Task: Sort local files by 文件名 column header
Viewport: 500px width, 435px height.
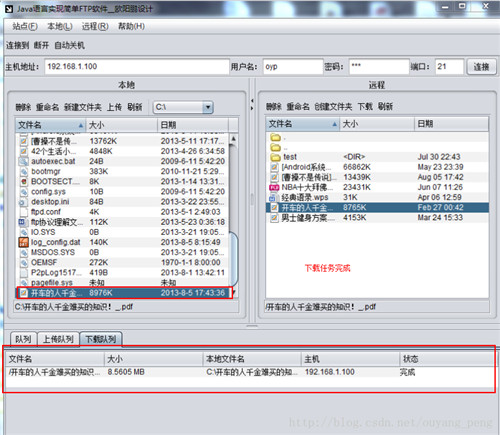Action: (x=50, y=125)
